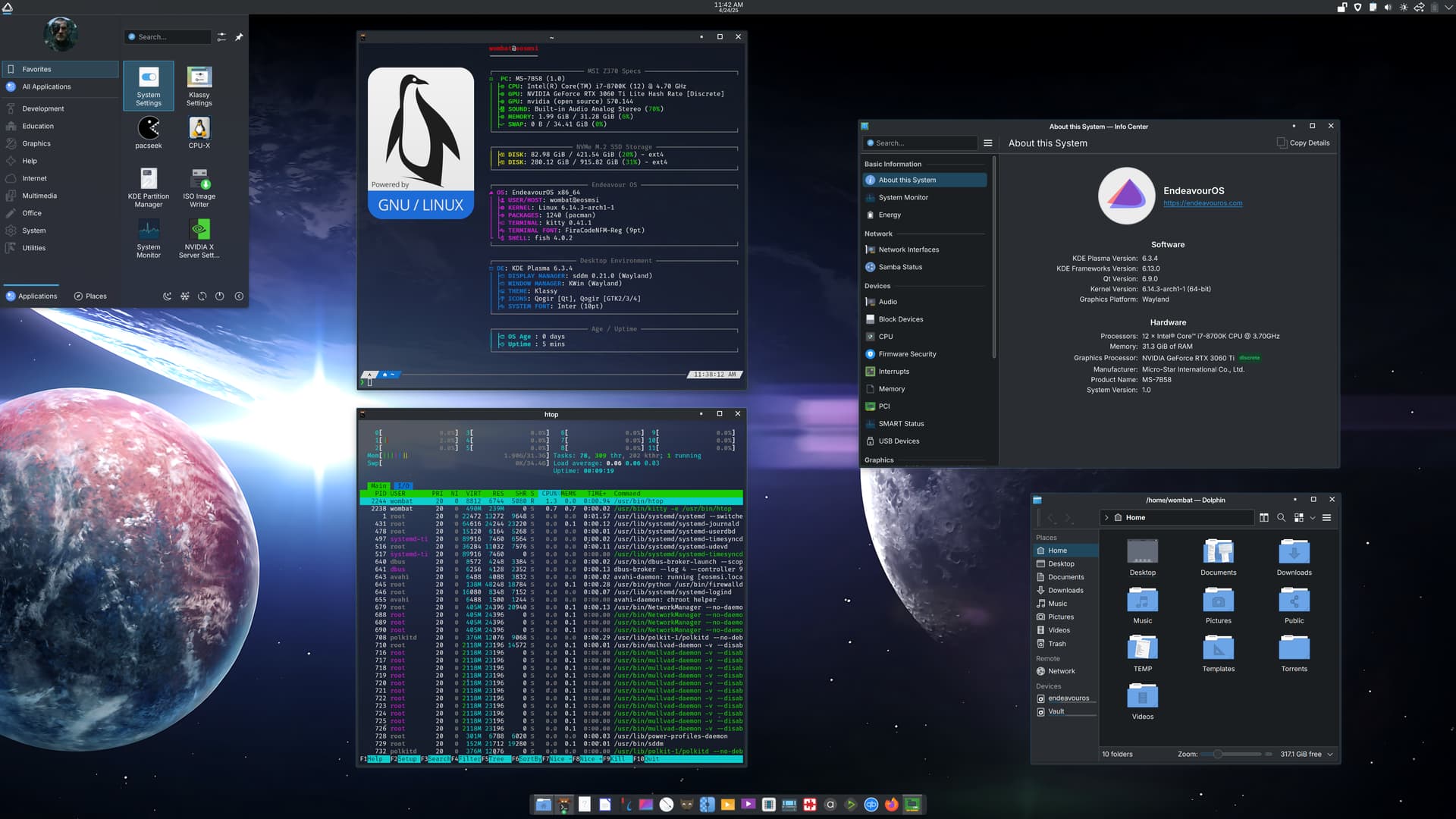Pin the application launcher open
1456x819 pixels.
pyautogui.click(x=239, y=36)
